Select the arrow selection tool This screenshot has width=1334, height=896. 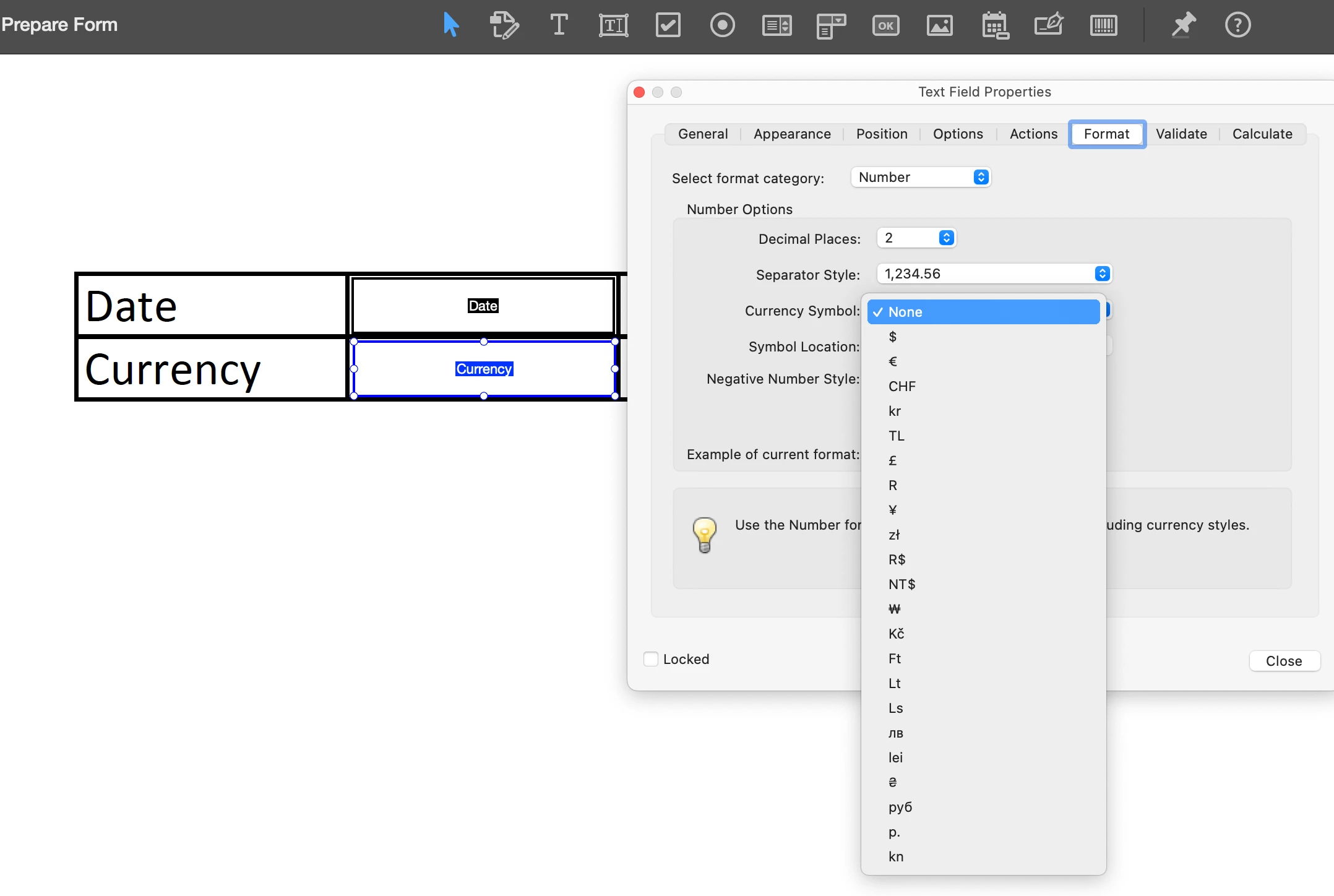[x=451, y=25]
